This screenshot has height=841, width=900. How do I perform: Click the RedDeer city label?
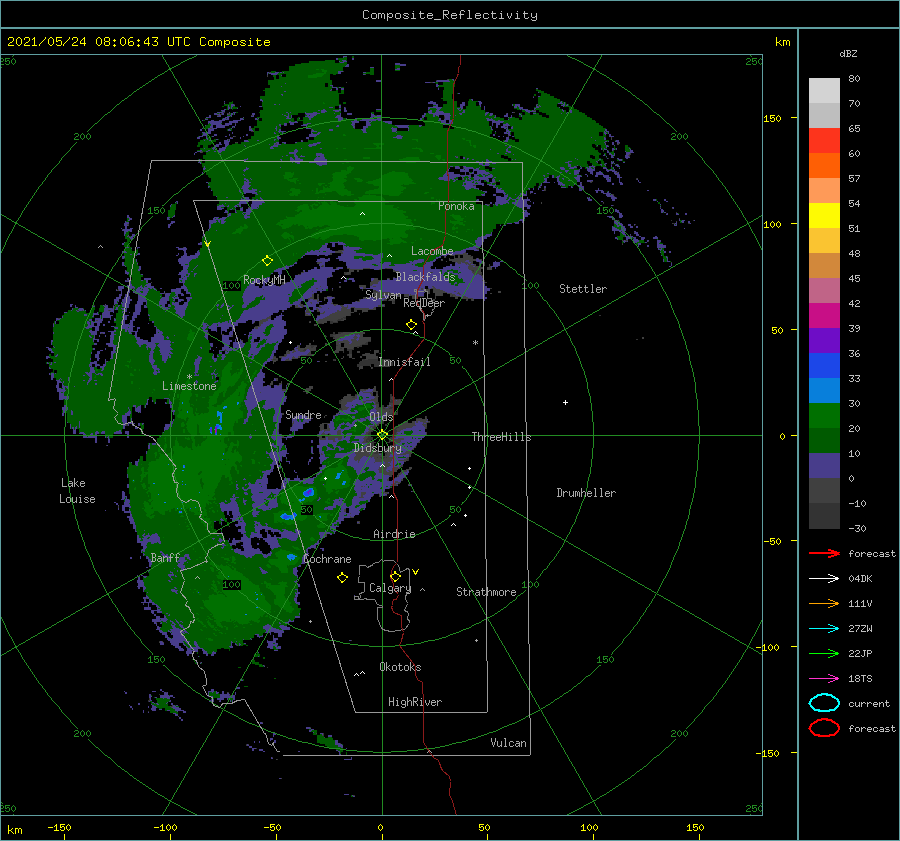pyautogui.click(x=424, y=303)
